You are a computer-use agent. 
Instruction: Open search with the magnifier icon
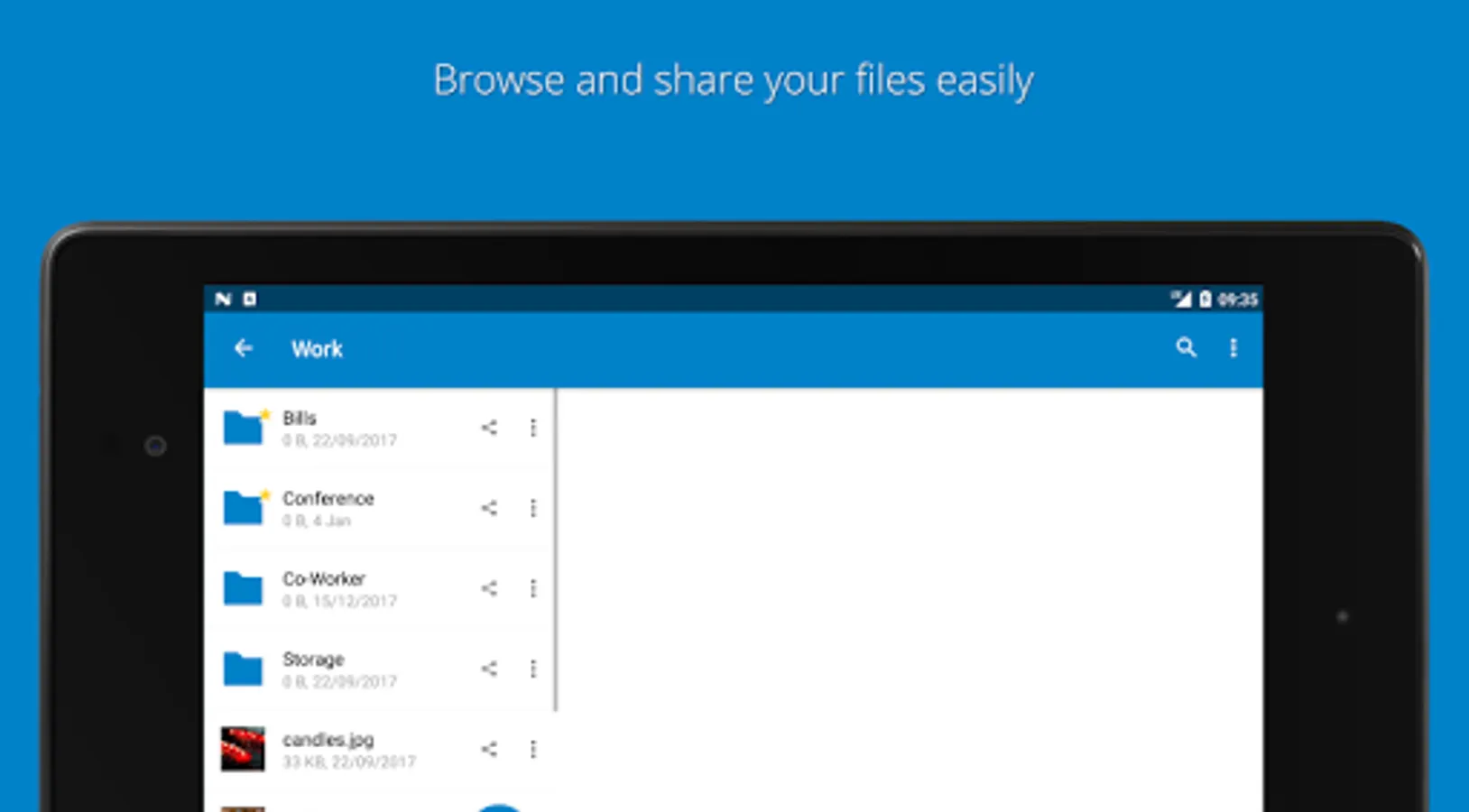[x=1186, y=347]
